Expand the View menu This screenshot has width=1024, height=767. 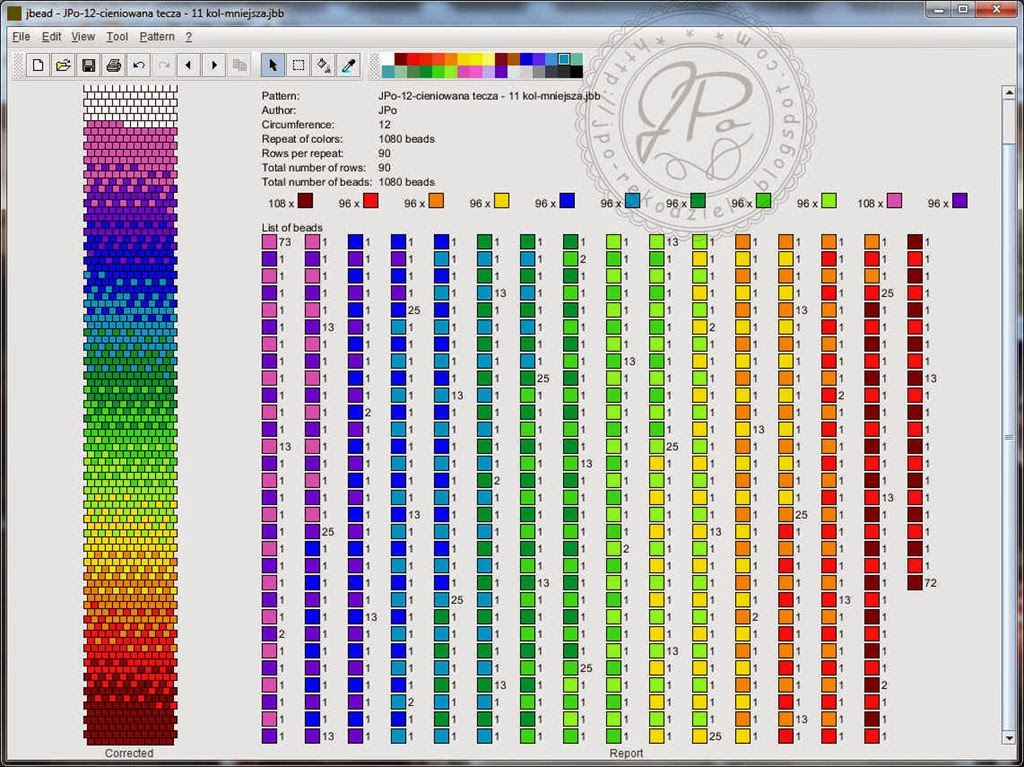pos(83,37)
